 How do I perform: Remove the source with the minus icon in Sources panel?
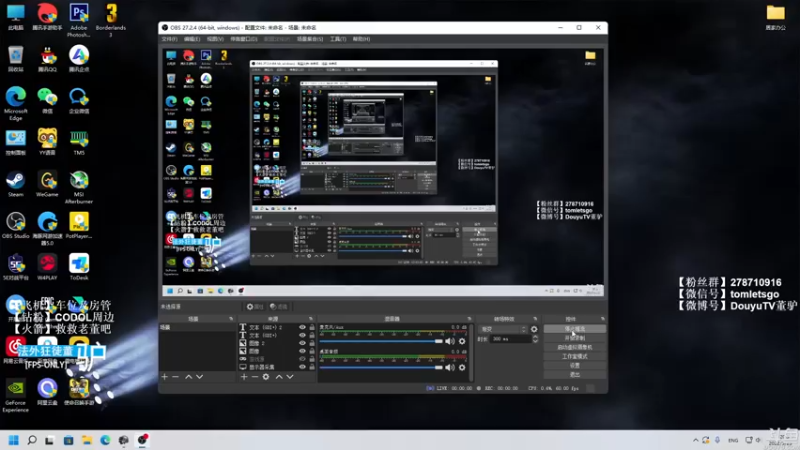(255, 377)
